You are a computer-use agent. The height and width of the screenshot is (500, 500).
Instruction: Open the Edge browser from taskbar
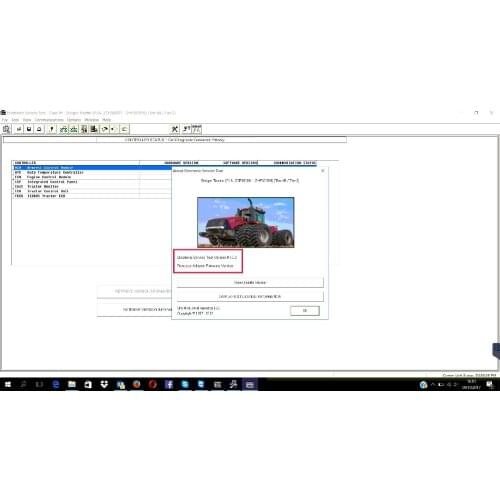[56, 385]
